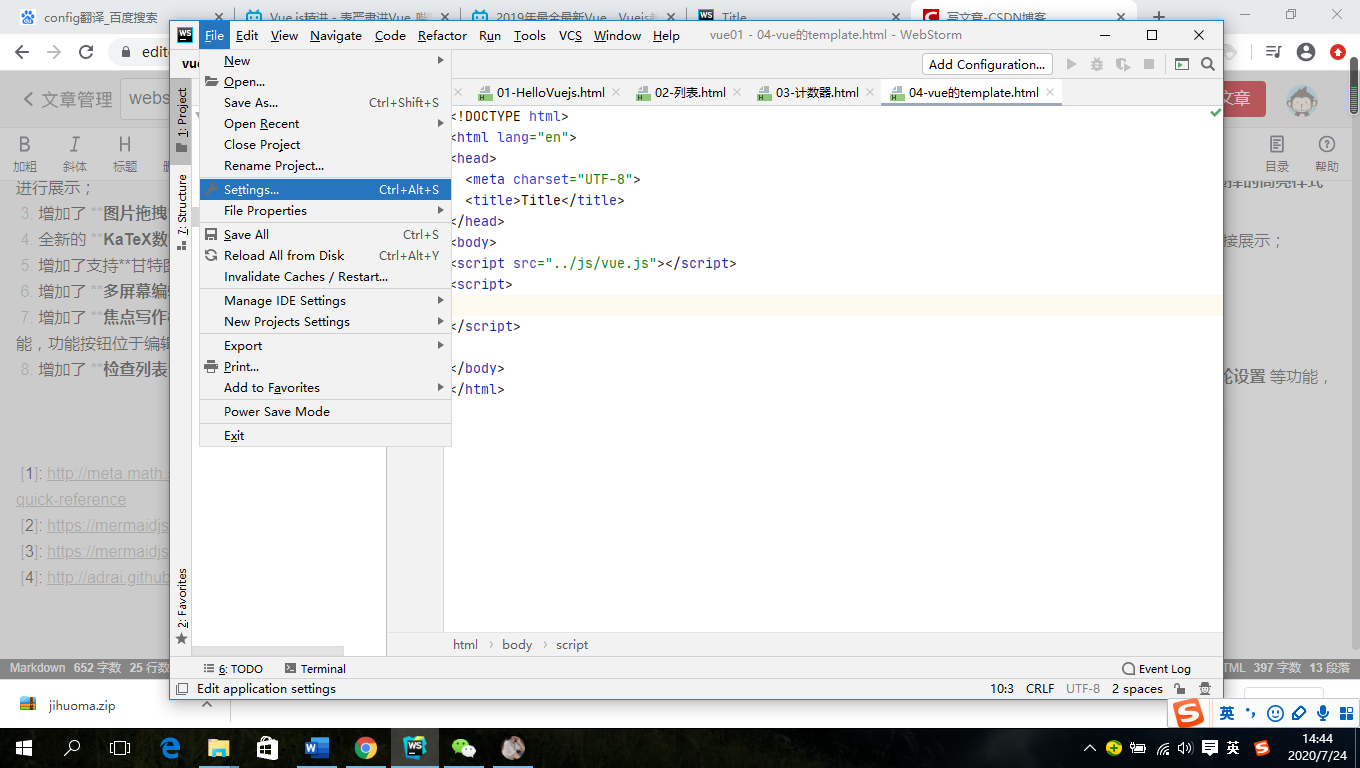This screenshot has width=1360, height=768.
Task: Open the Refactor menu
Action: [442, 35]
